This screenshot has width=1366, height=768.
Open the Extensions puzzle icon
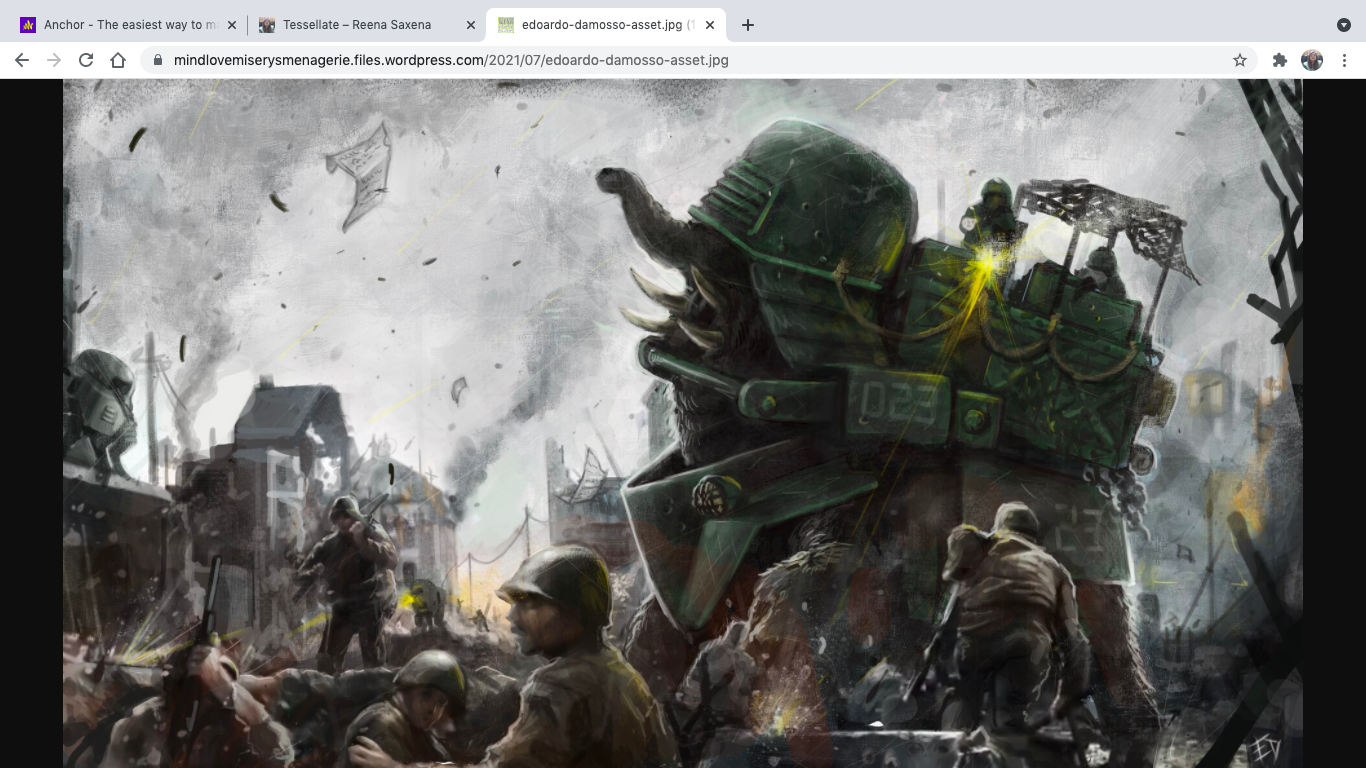tap(1279, 60)
